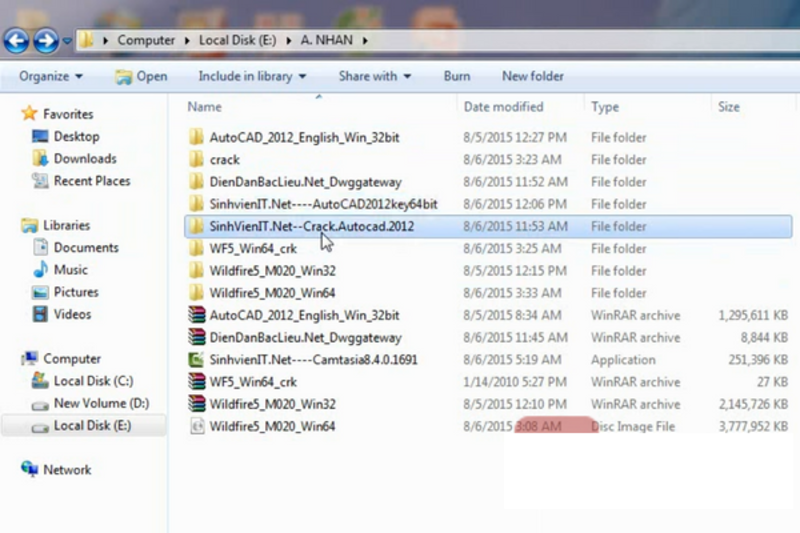Select WF5_Win64_crk WinRAR archive icon
The width and height of the screenshot is (800, 533).
coord(196,382)
